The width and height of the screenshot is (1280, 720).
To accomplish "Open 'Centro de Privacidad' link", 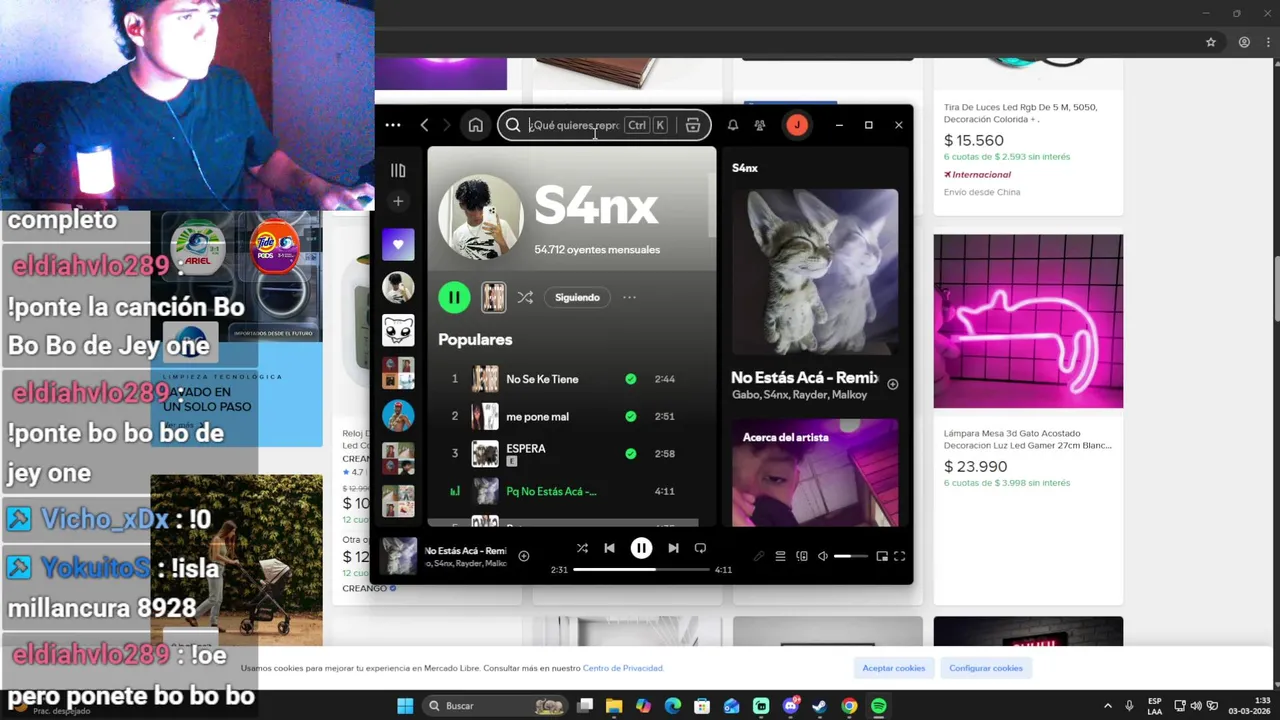I will 622,668.
